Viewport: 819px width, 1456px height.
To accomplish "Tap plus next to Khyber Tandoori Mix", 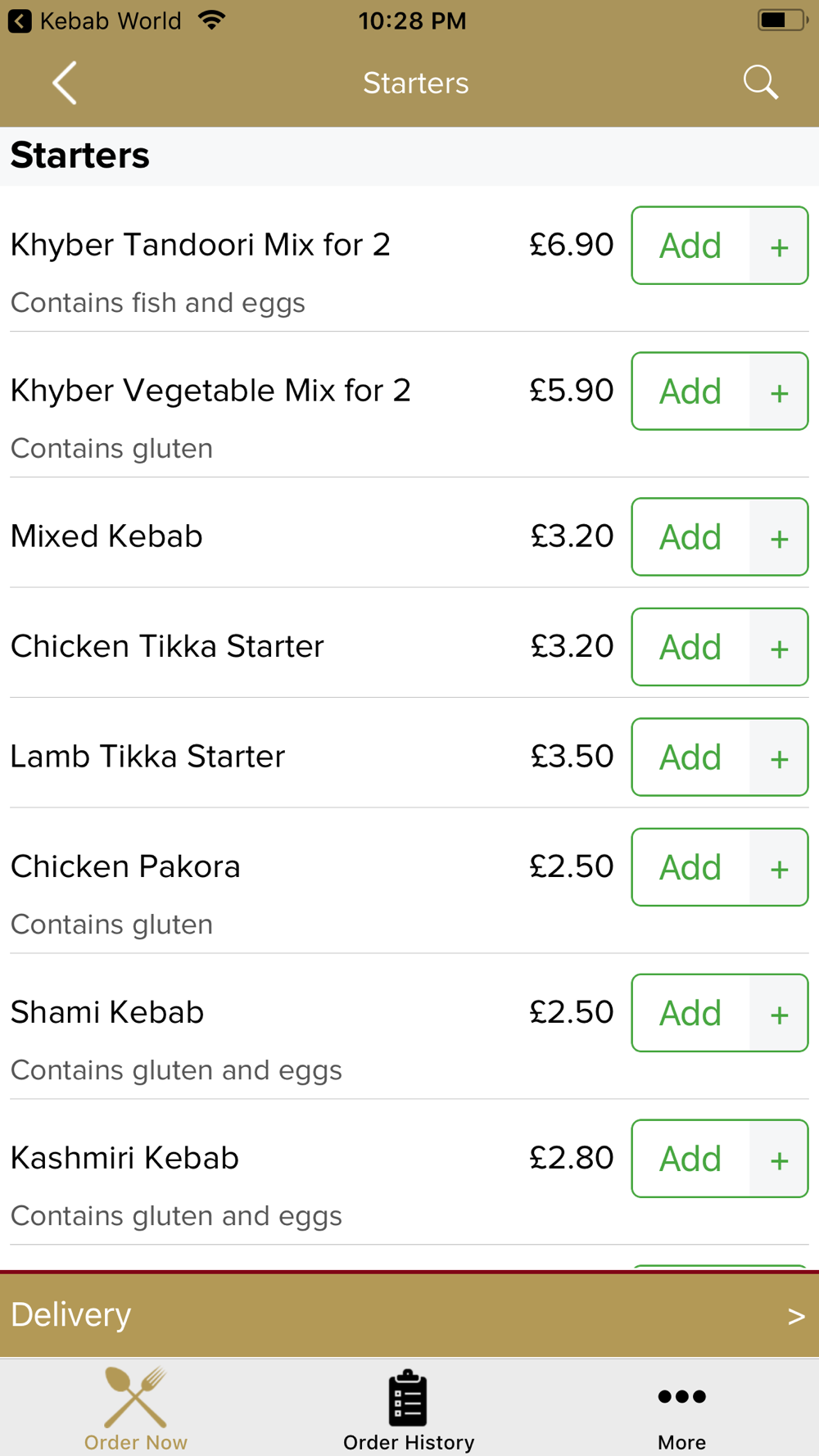I will (779, 246).
